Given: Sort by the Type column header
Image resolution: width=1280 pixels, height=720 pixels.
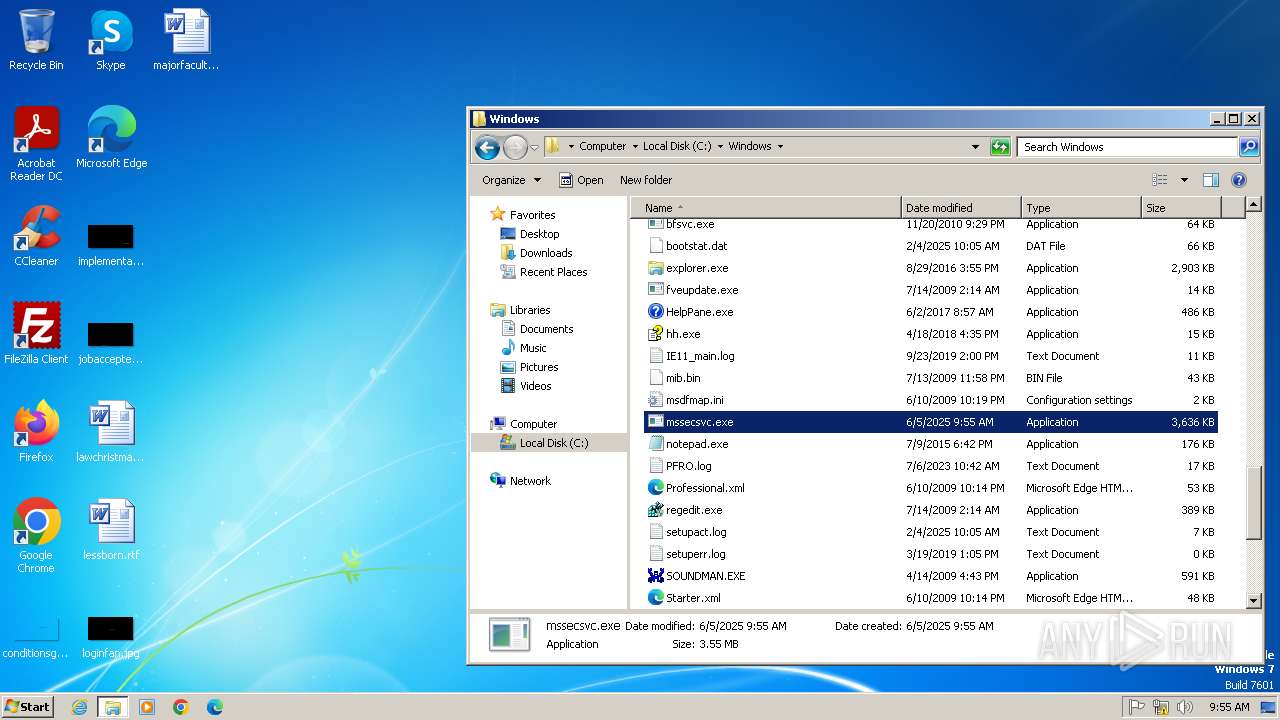Looking at the screenshot, I should point(1081,208).
